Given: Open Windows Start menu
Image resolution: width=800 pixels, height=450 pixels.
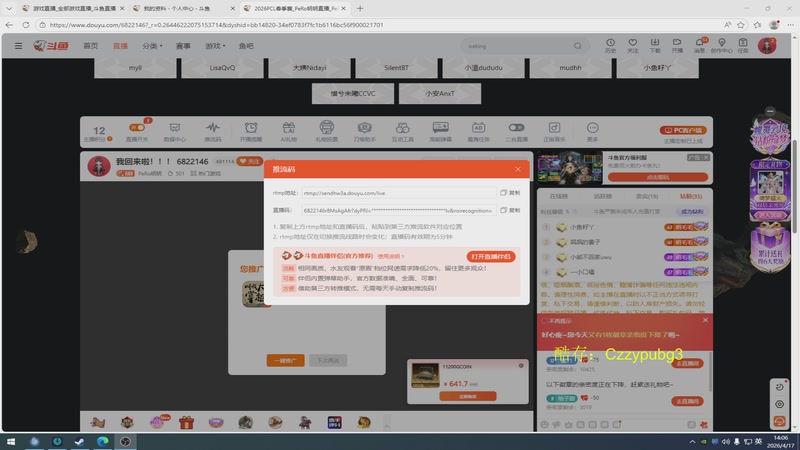Looking at the screenshot, I should coord(10,441).
